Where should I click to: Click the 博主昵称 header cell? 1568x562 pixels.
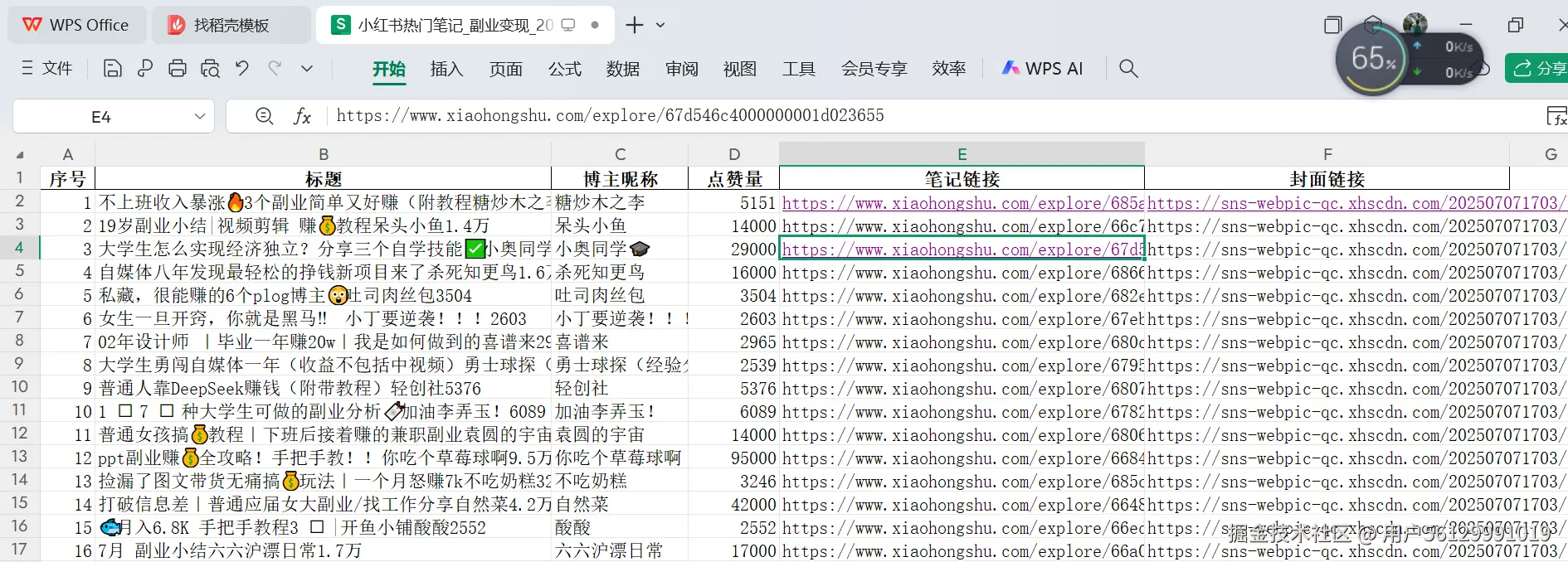click(620, 178)
